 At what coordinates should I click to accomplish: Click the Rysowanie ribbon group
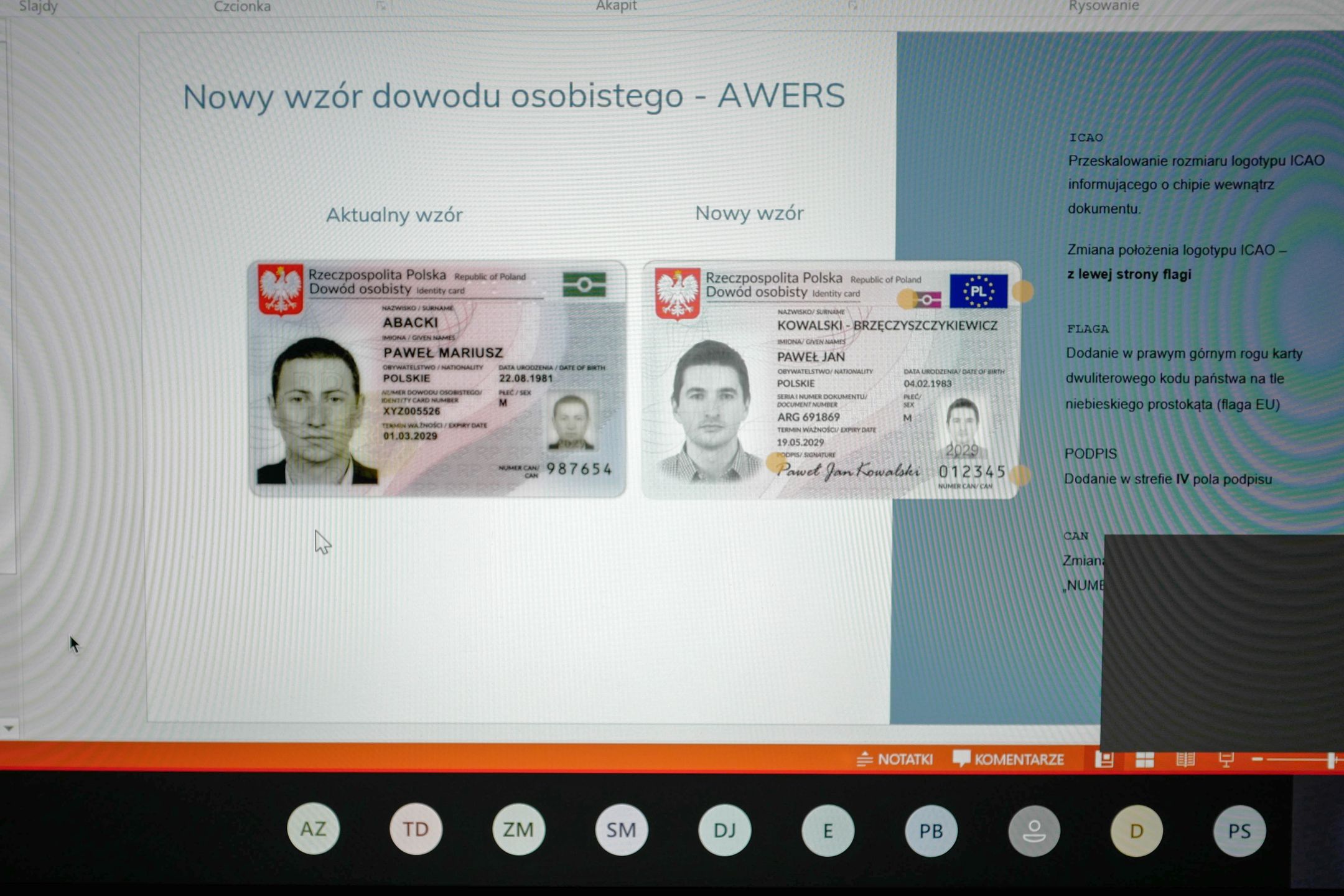pos(1105,6)
